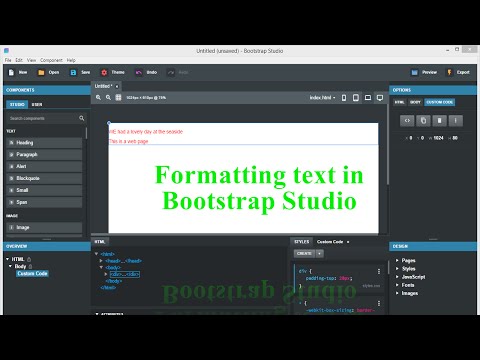Viewport: 480px width, 360px height.
Task: Open the index.html page dropdown
Action: [x=323, y=98]
